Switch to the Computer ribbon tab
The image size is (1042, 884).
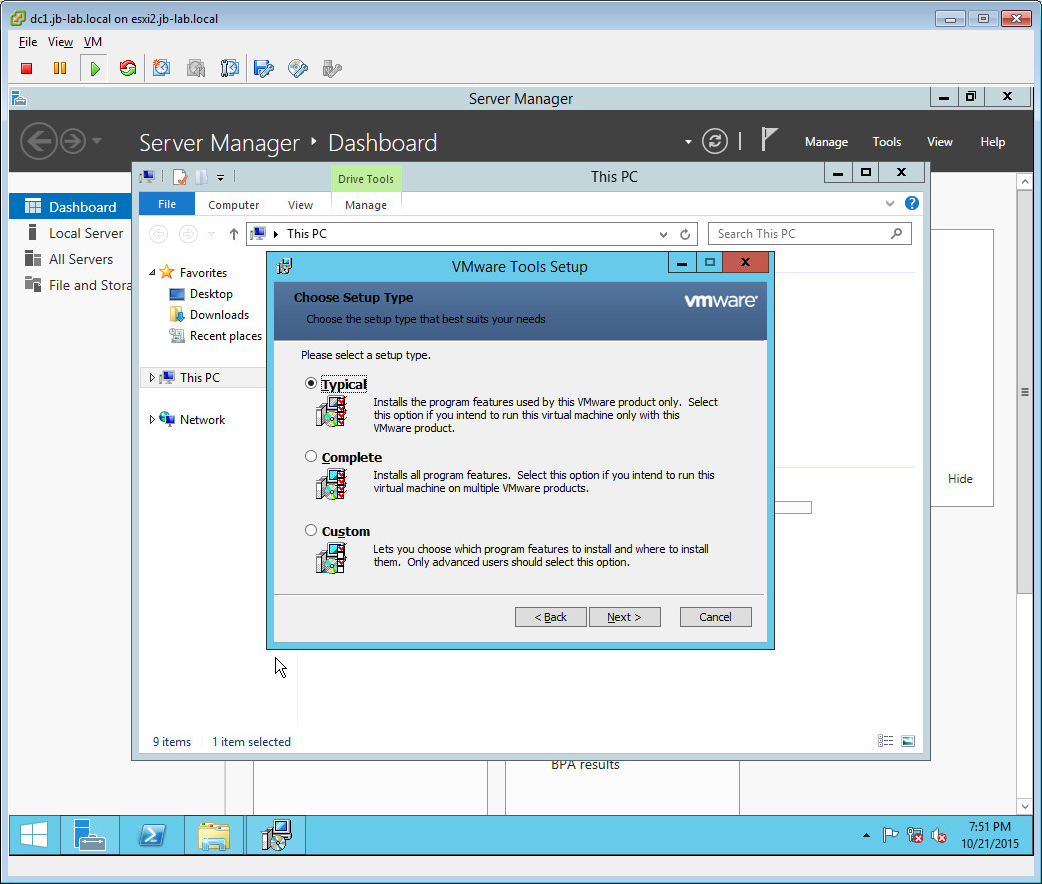click(x=234, y=205)
